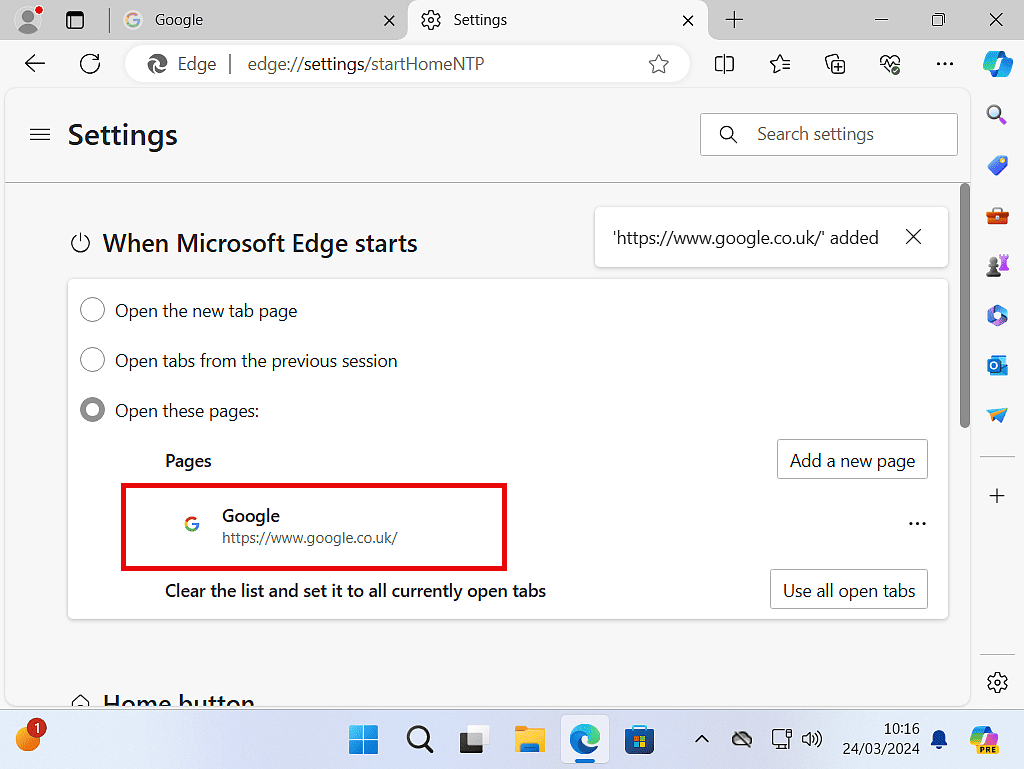Open File Explorer from taskbar
This screenshot has width=1024, height=769.
pyautogui.click(x=530, y=740)
